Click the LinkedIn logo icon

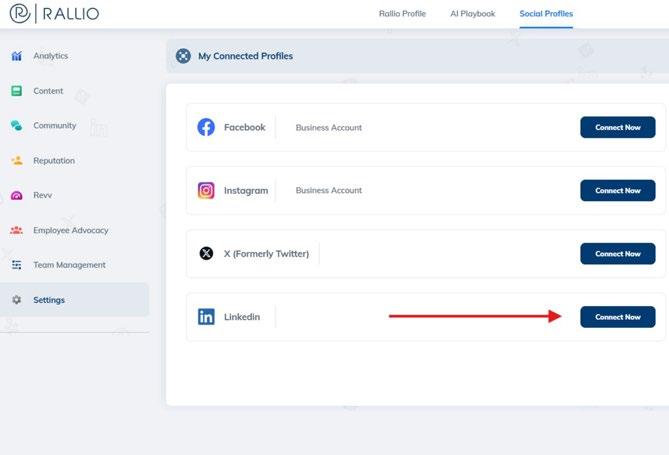pos(207,317)
